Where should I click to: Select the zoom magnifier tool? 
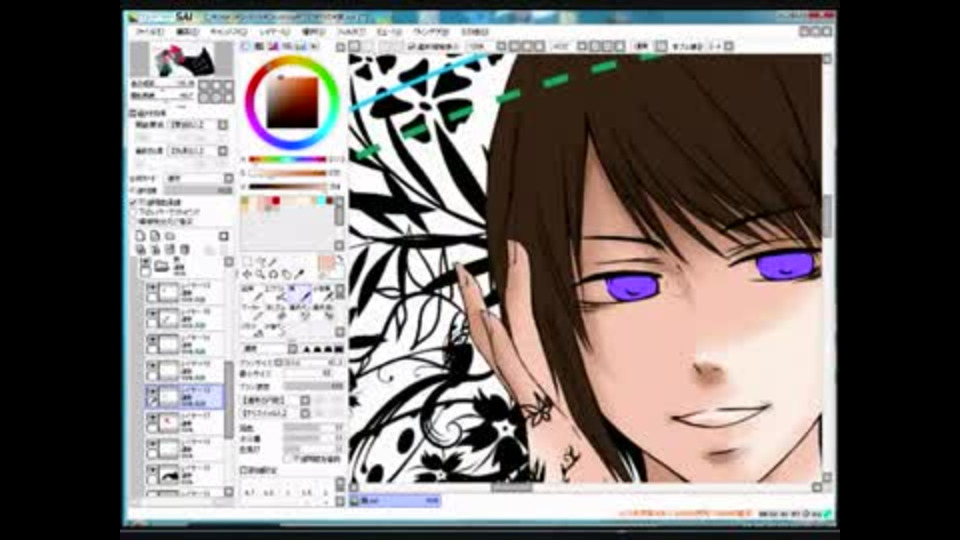(x=260, y=274)
